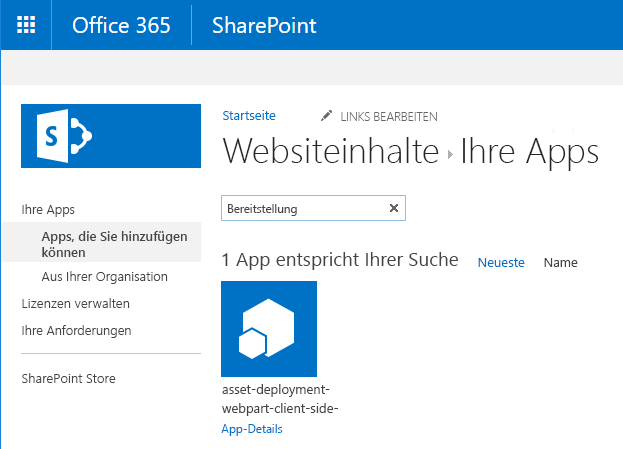Viewport: 623px width, 449px height.
Task: Open the Office 365 app launcher grid
Action: [26, 25]
